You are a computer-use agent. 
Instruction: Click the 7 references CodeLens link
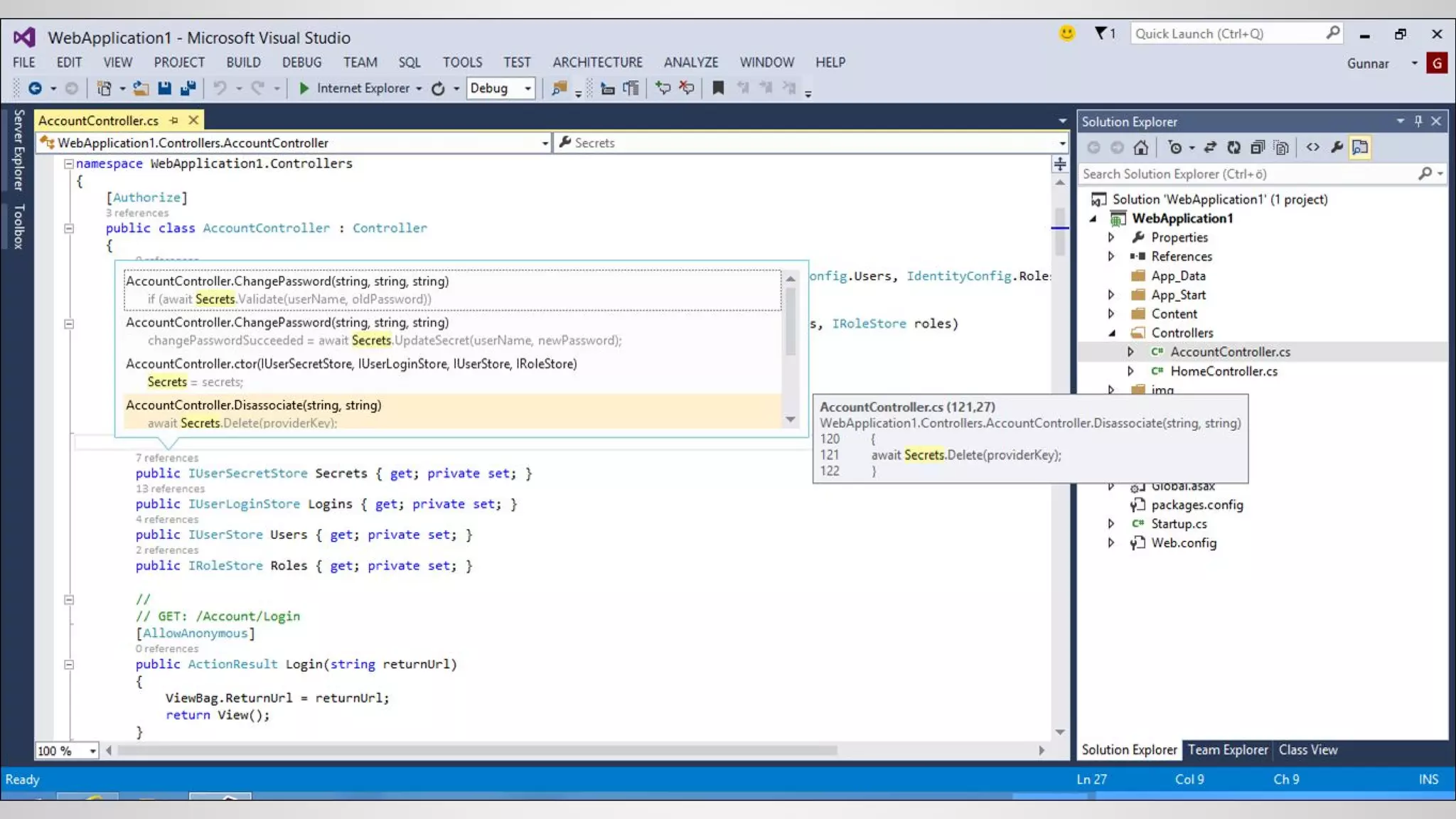tap(167, 458)
